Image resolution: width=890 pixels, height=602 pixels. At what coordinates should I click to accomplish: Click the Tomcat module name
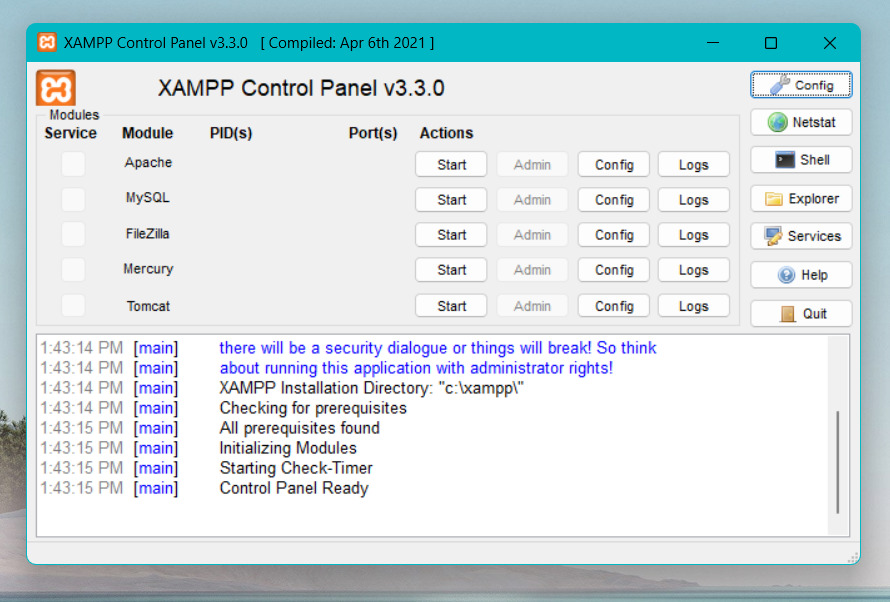point(148,306)
